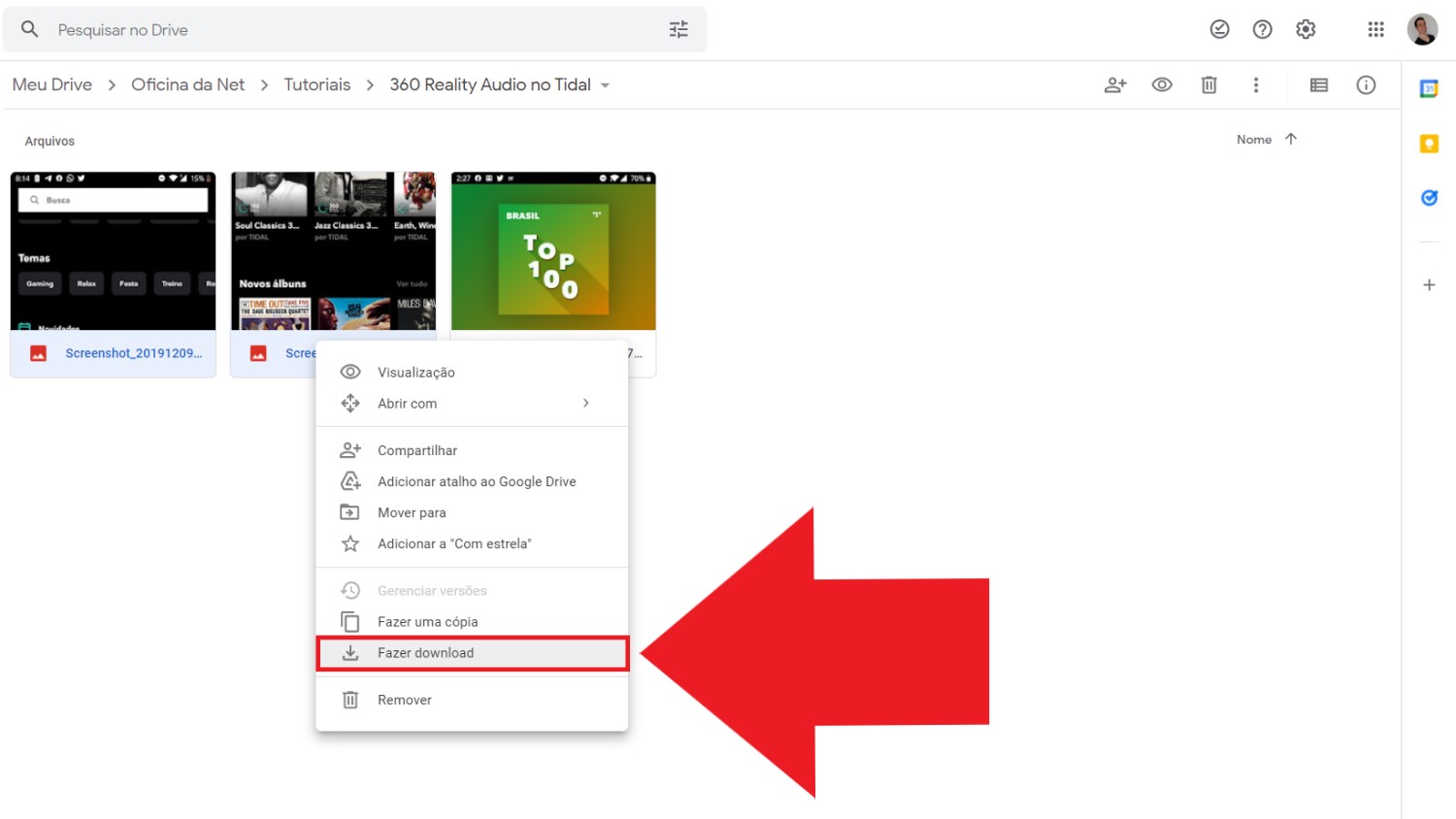The height and width of the screenshot is (819, 1456).
Task: Expand the 360 Reality Audio no Tidal dropdown
Action: (605, 85)
